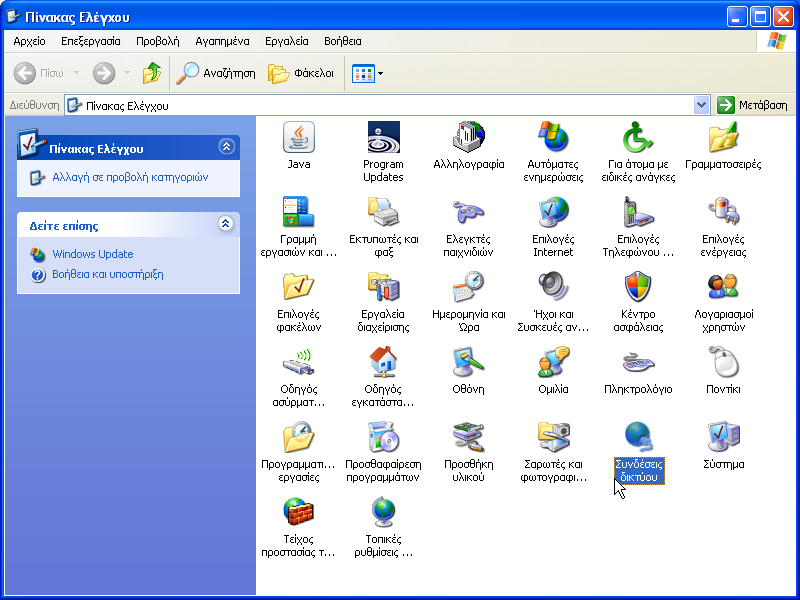The height and width of the screenshot is (600, 800).
Task: Select the Επιλογές φακέλων icon
Action: tap(298, 288)
